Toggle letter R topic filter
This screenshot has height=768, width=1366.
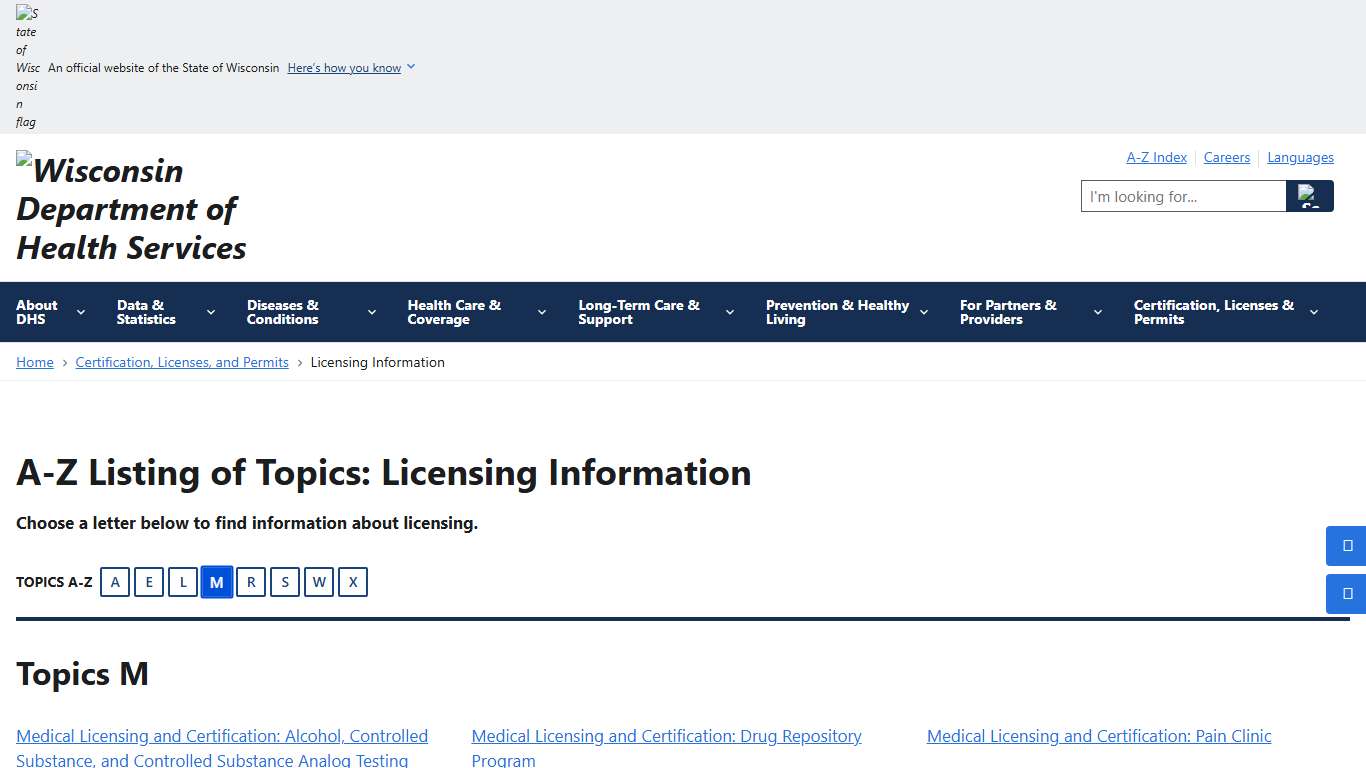coord(251,582)
